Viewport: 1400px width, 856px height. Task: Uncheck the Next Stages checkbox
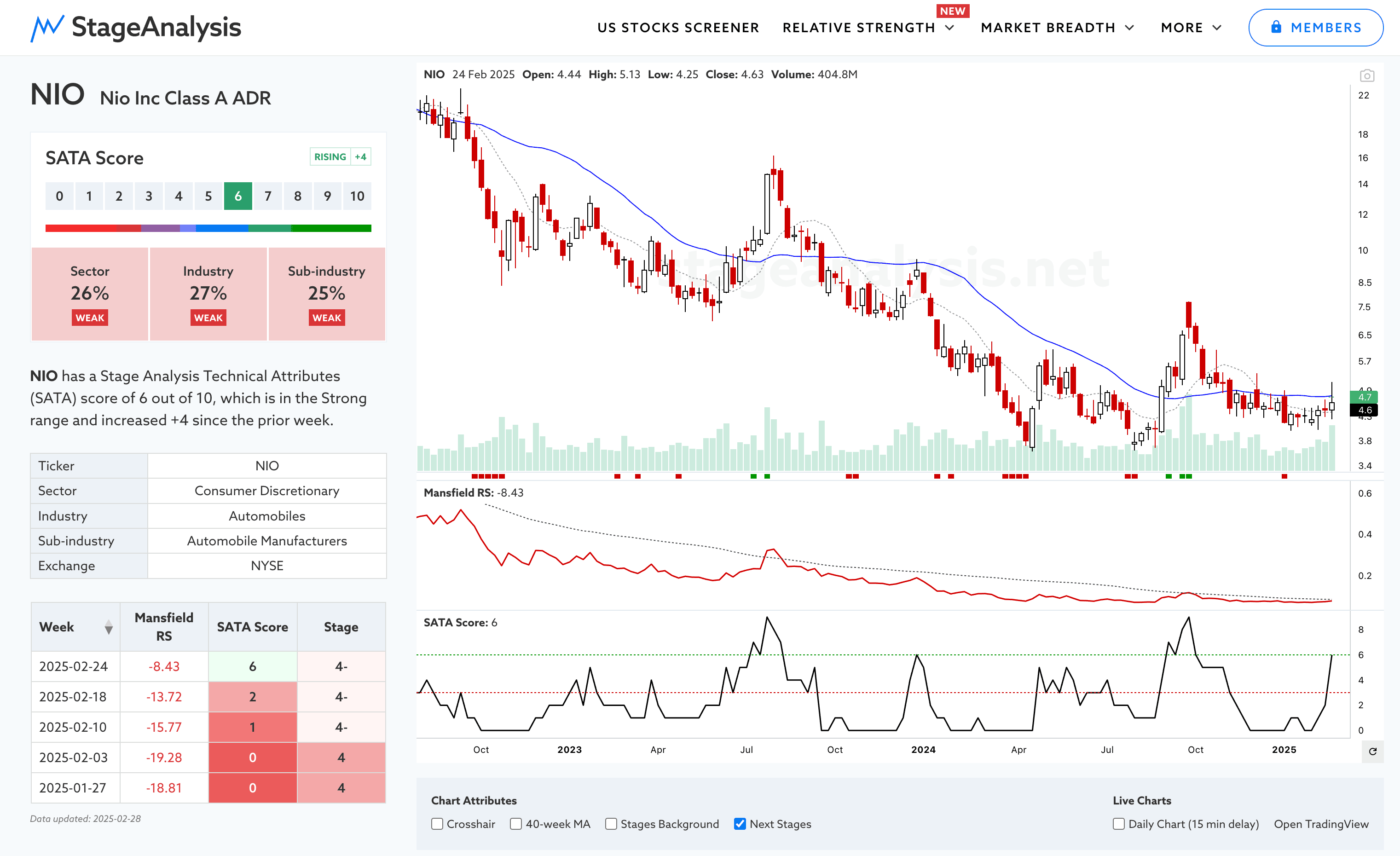pos(739,824)
